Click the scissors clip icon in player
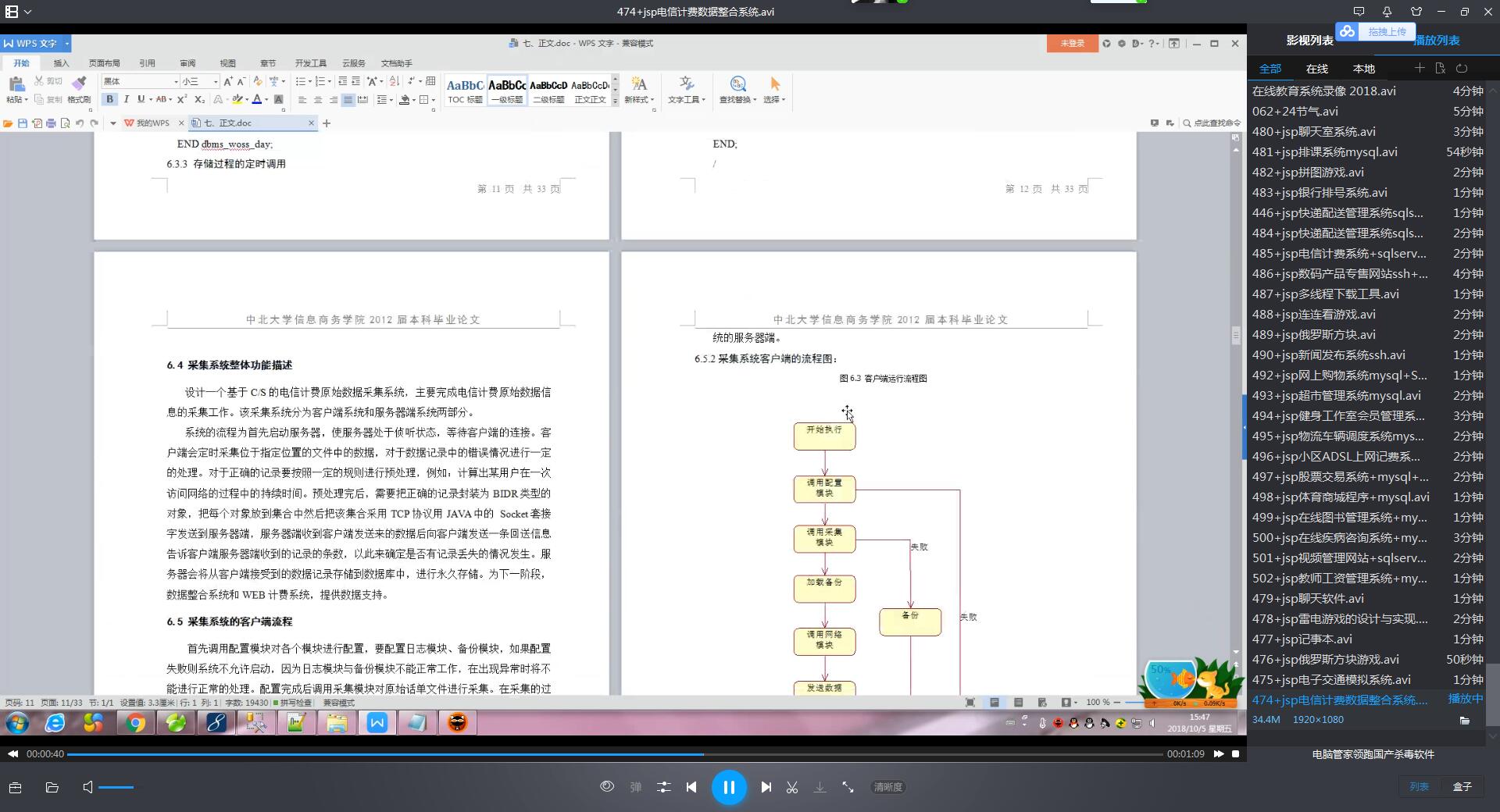 792,787
